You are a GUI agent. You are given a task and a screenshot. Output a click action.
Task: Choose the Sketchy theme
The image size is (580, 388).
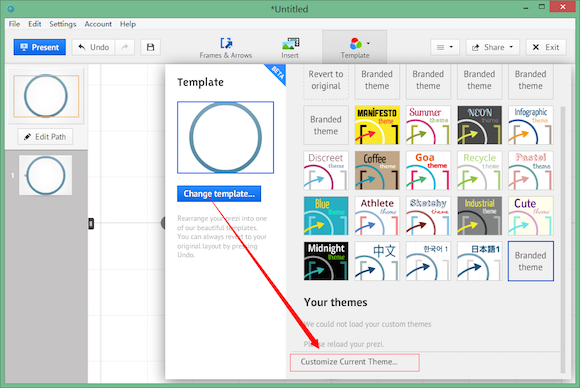(428, 216)
